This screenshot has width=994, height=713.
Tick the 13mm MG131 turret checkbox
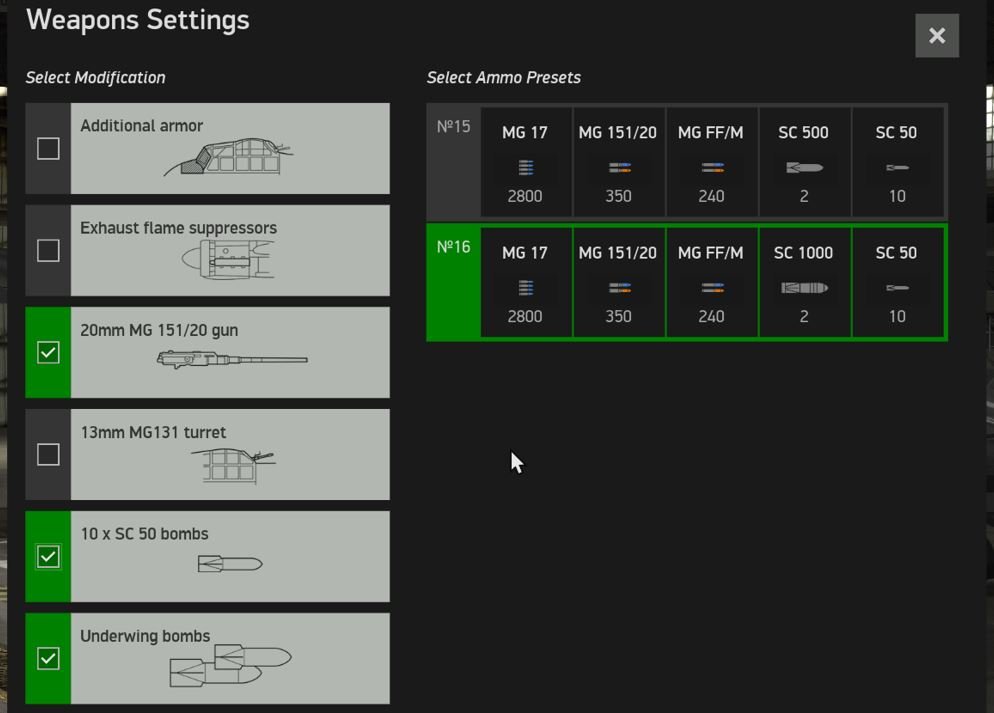(48, 454)
